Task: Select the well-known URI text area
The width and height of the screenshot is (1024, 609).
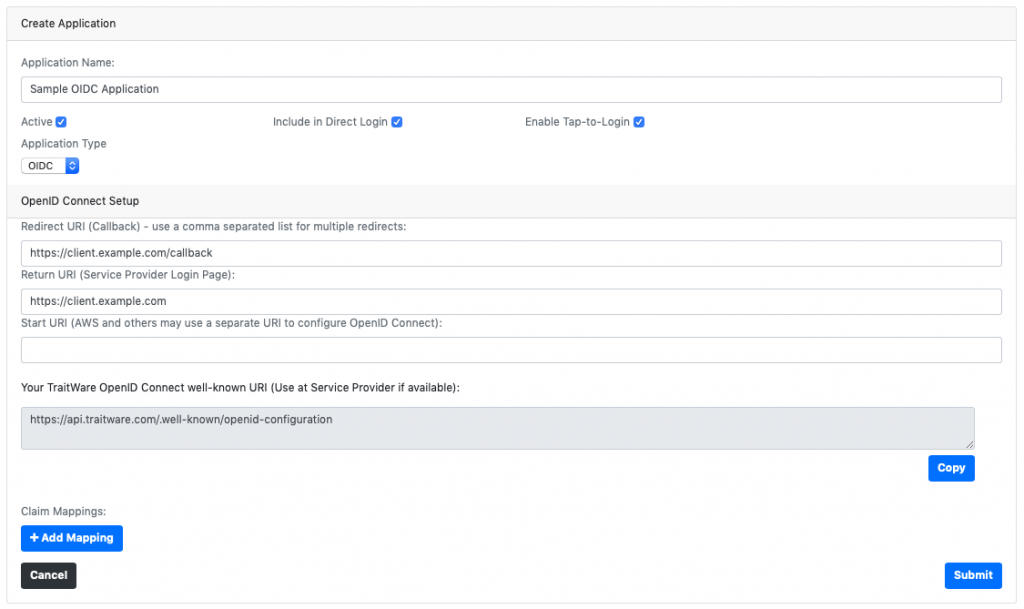Action: (498, 428)
